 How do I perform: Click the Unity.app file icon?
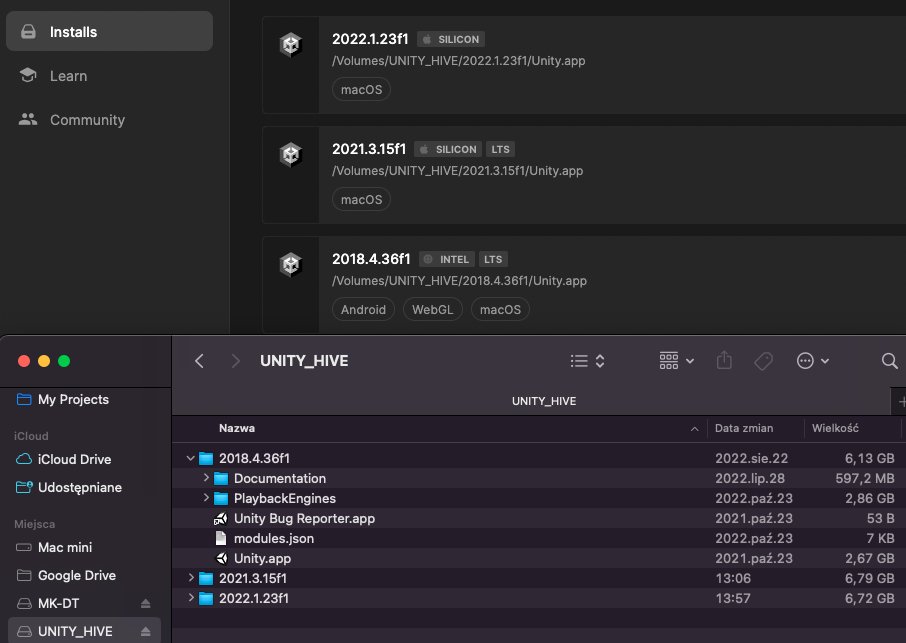coord(221,558)
